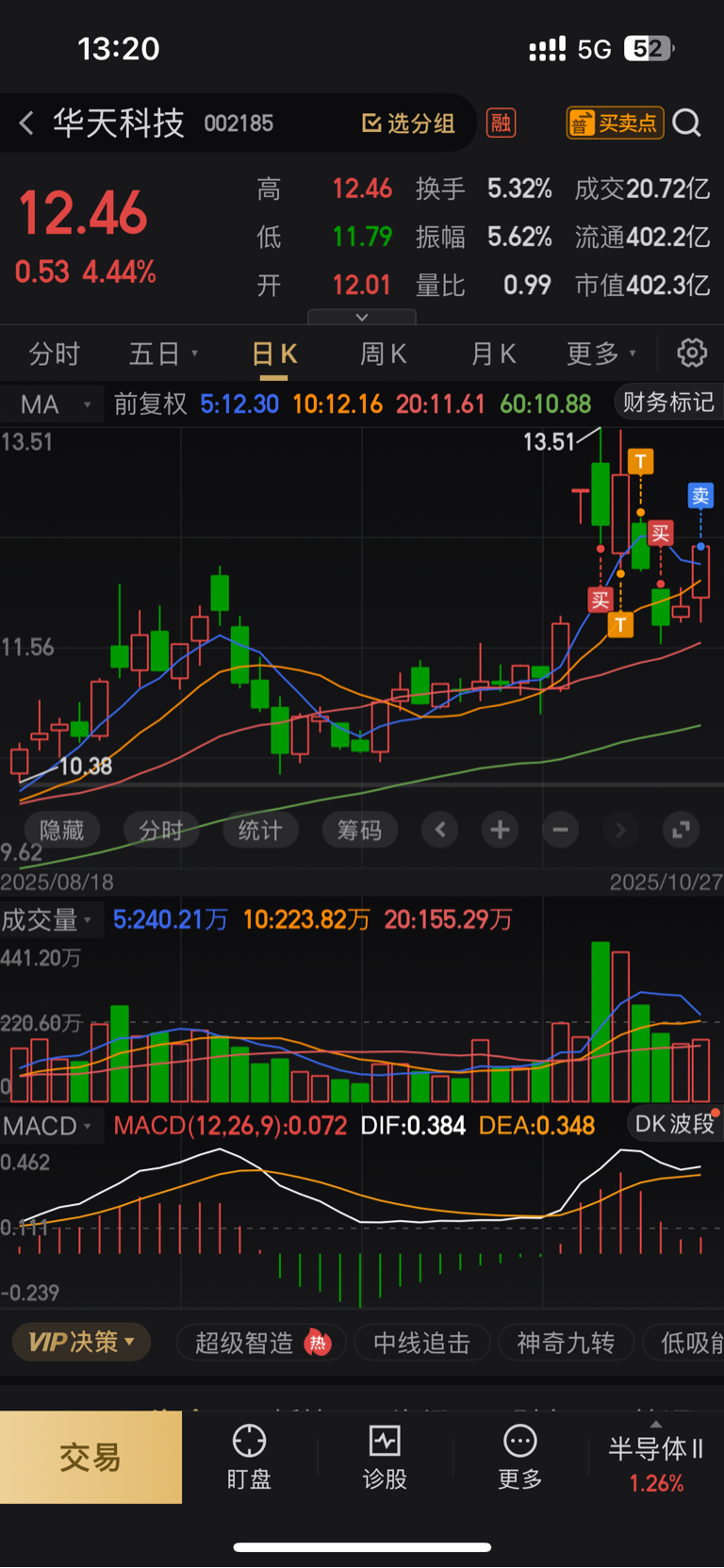724x1568 pixels.
Task: Select the 日K tab
Action: [274, 355]
